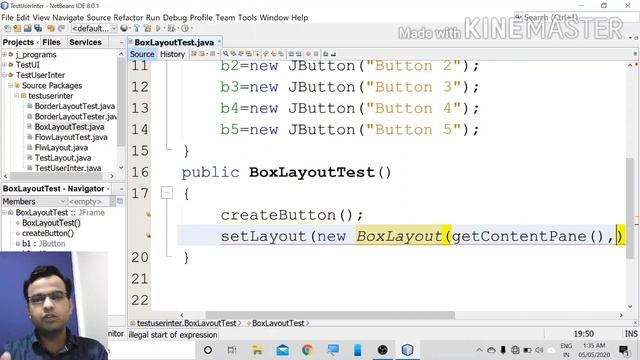Select FlowLayoutTest.java in project tree
This screenshot has height=360, width=640.
71,137
